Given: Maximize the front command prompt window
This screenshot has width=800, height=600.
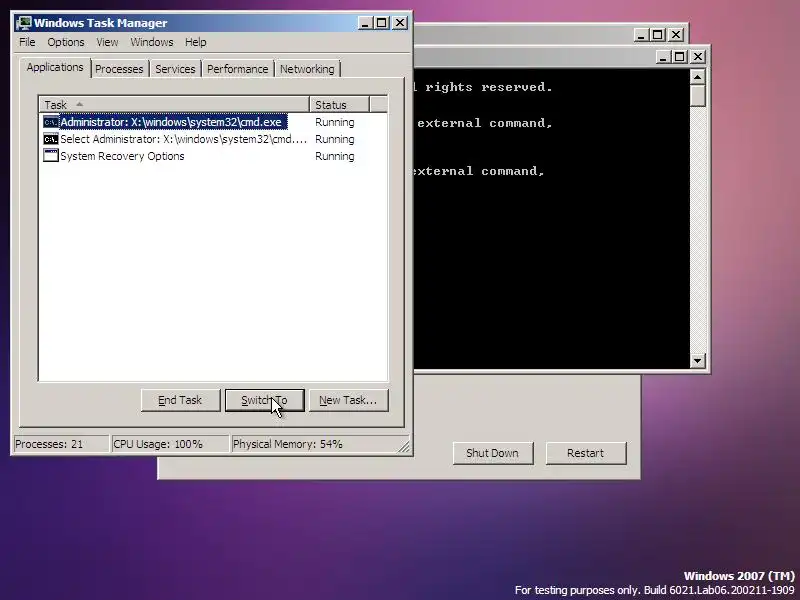Looking at the screenshot, I should [x=680, y=57].
